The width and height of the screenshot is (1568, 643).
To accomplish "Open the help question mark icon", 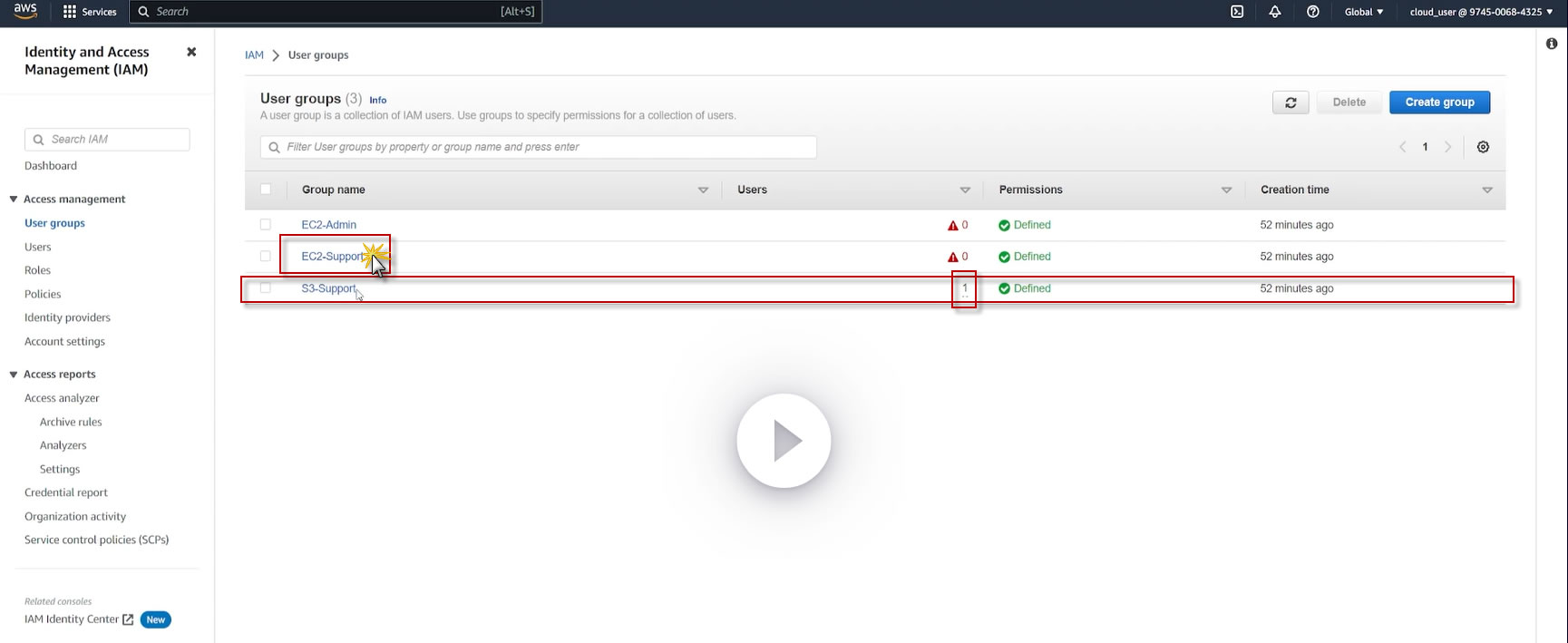I will point(1312,12).
